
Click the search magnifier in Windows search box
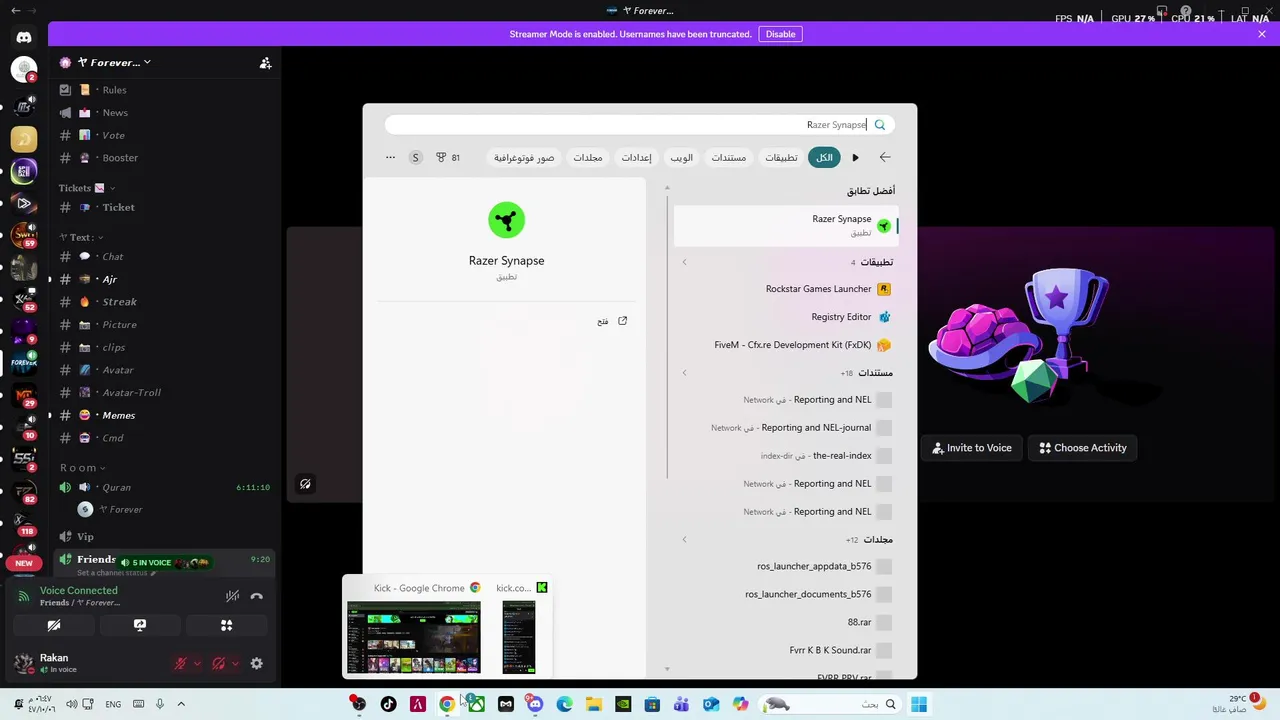click(x=880, y=125)
